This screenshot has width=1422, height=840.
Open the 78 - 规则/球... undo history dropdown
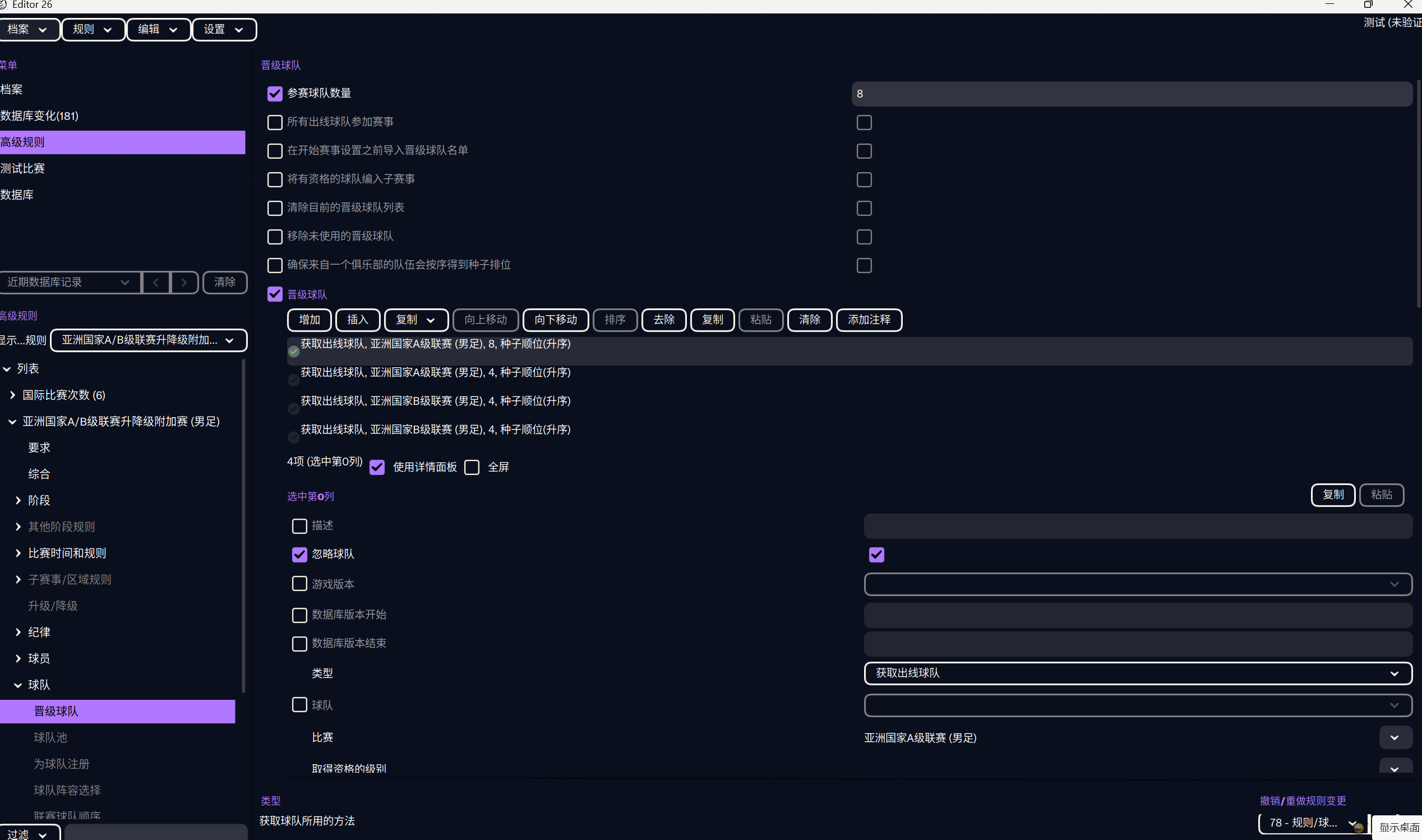1313,823
